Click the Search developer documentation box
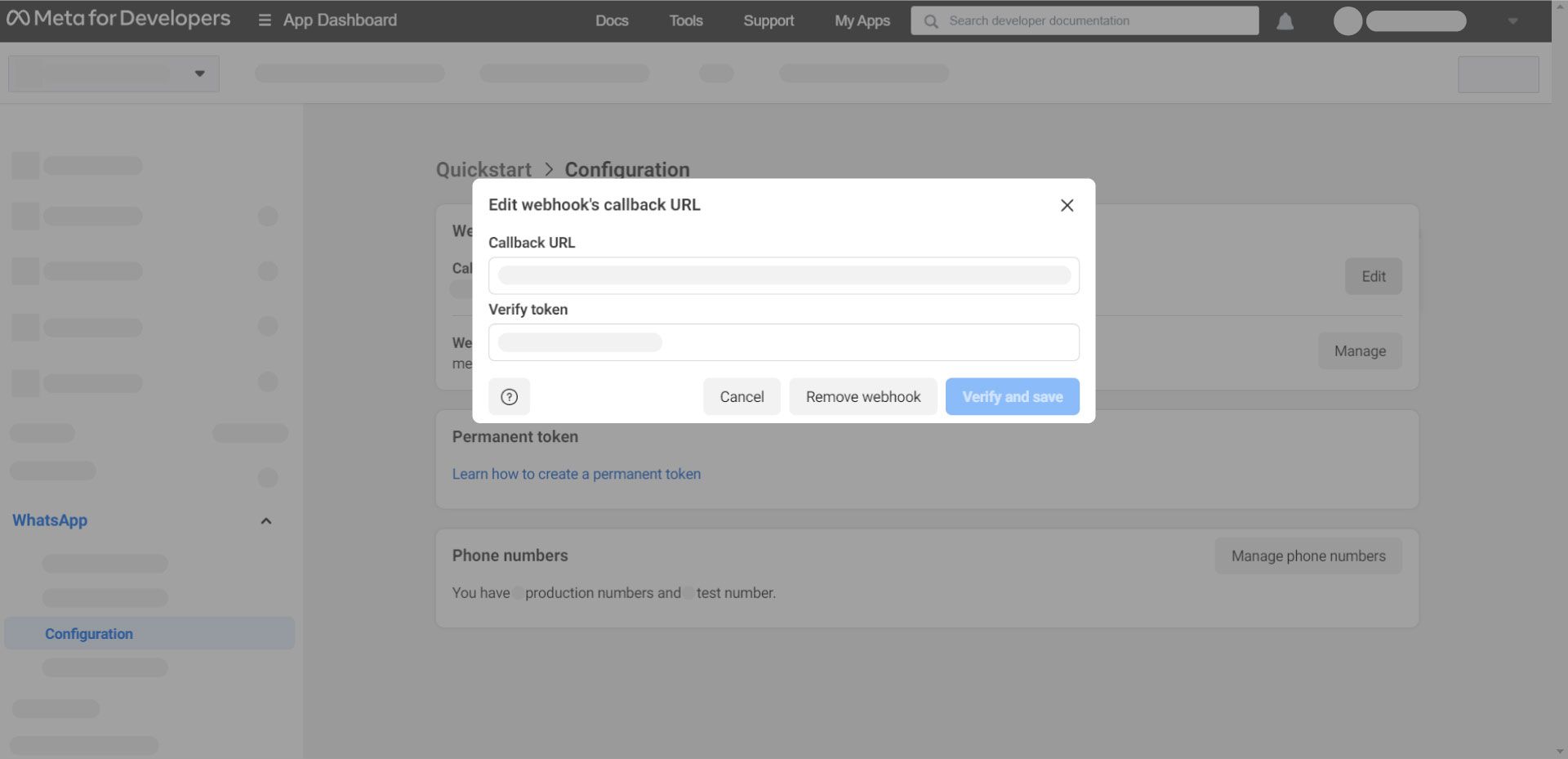The image size is (1568, 759). point(1085,21)
